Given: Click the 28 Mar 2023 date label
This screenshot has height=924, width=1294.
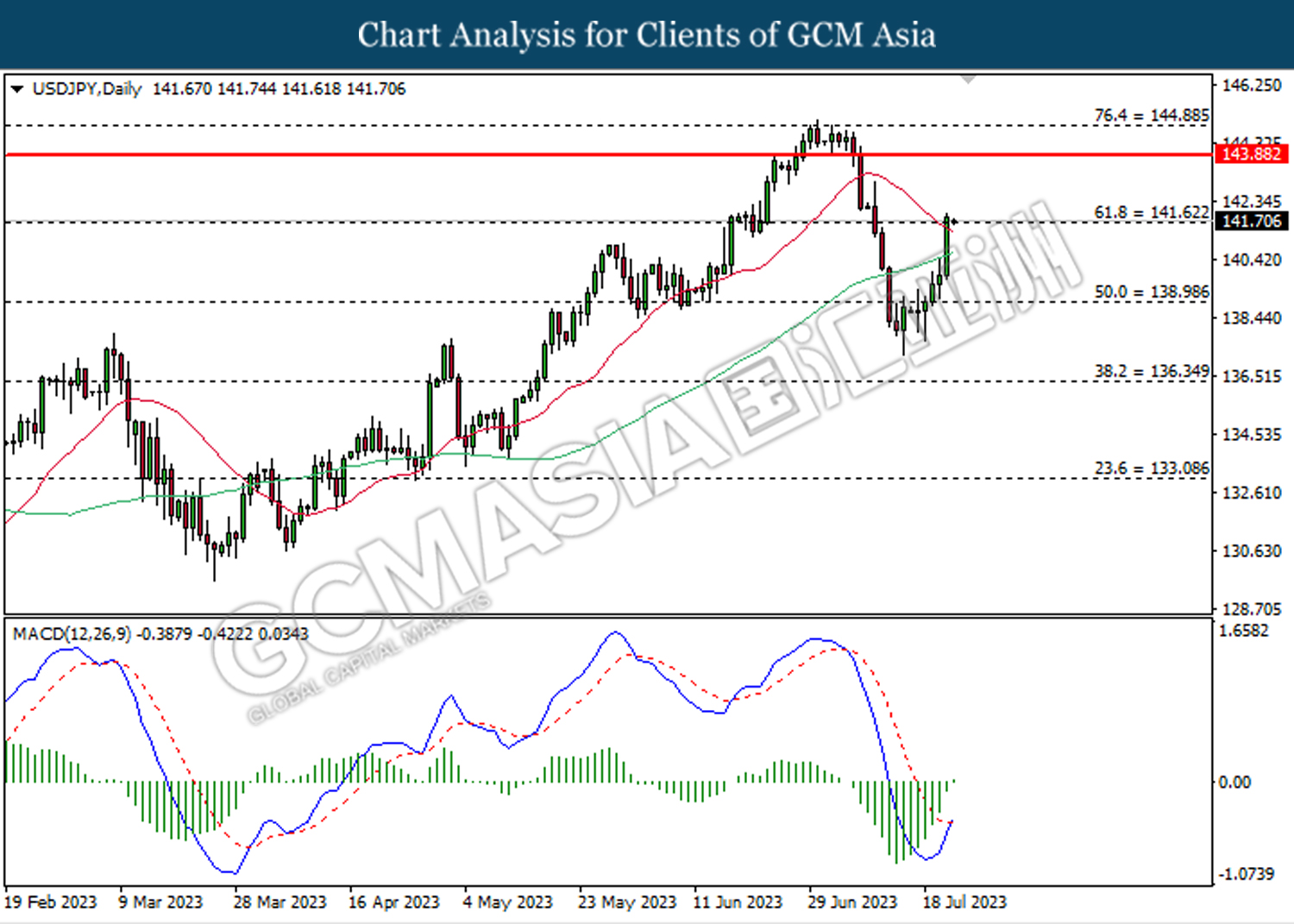Looking at the screenshot, I should point(280,902).
